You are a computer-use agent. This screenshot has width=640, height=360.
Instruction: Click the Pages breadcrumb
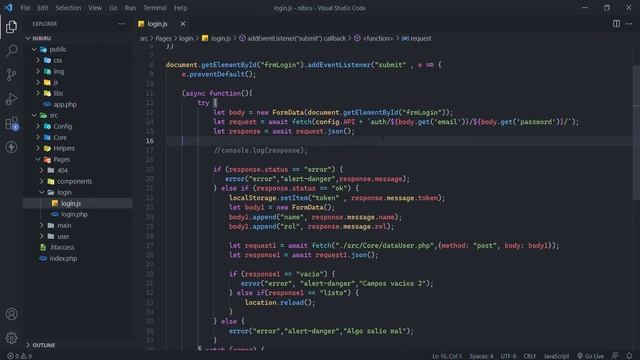(163, 38)
